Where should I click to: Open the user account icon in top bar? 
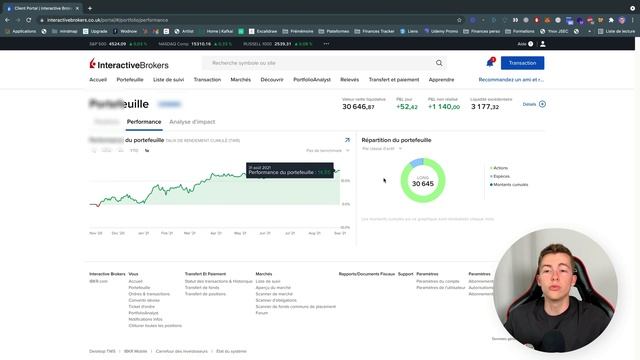click(543, 44)
